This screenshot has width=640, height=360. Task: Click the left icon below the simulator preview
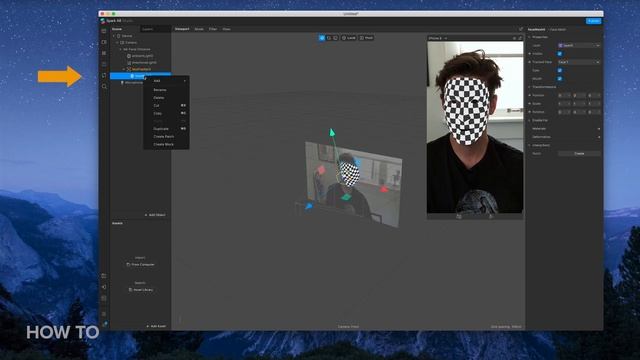(459, 216)
